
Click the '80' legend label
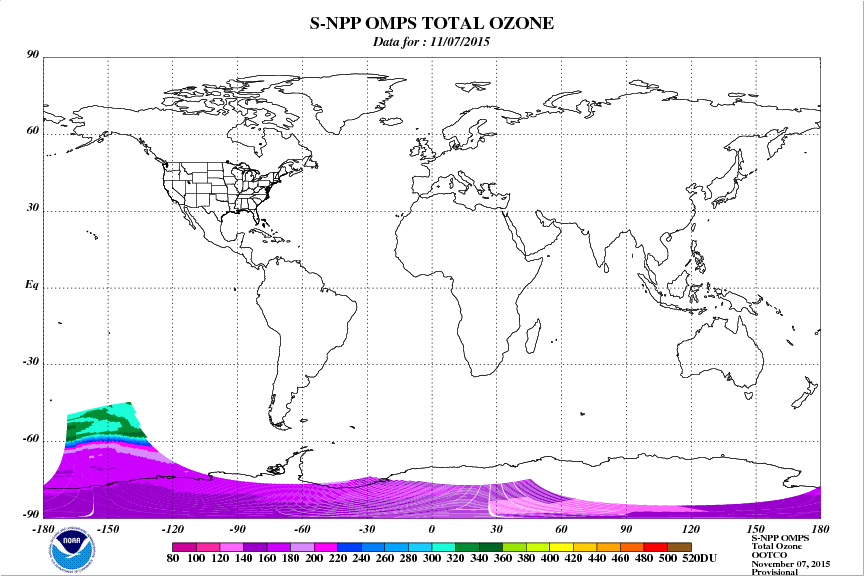[x=172, y=558]
